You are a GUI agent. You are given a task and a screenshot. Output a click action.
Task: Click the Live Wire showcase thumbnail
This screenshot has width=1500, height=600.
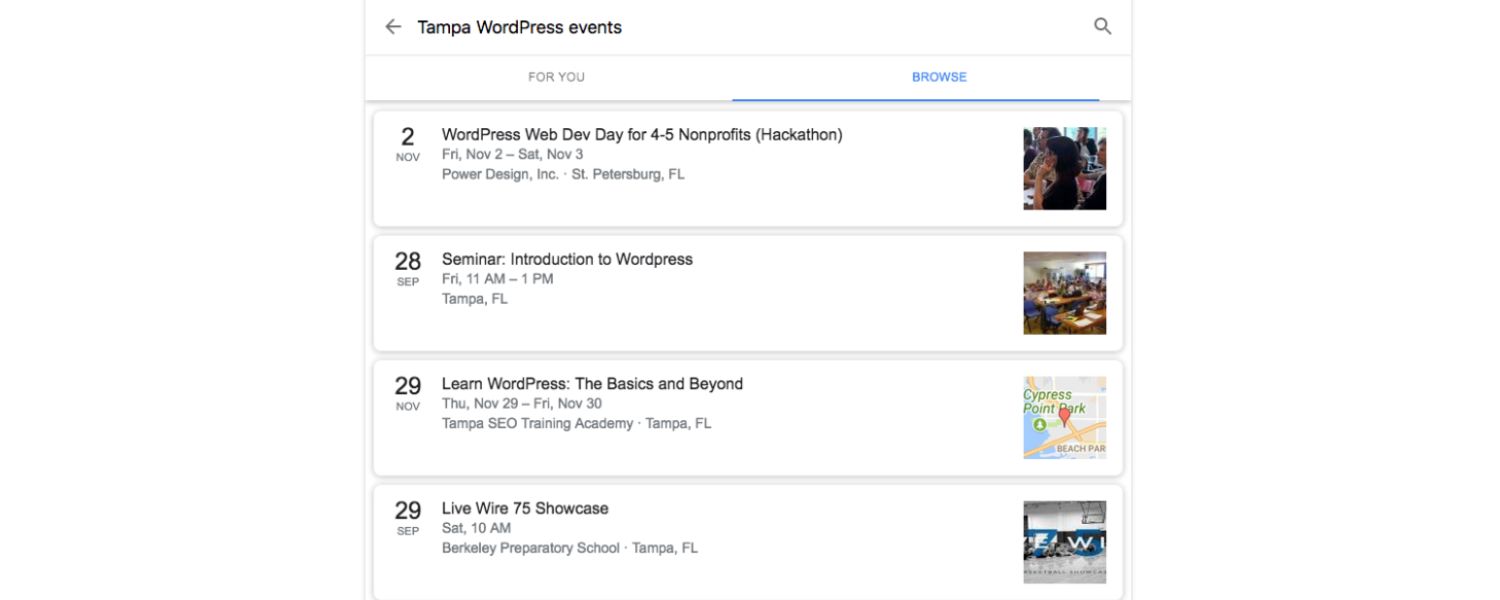pyautogui.click(x=1064, y=542)
